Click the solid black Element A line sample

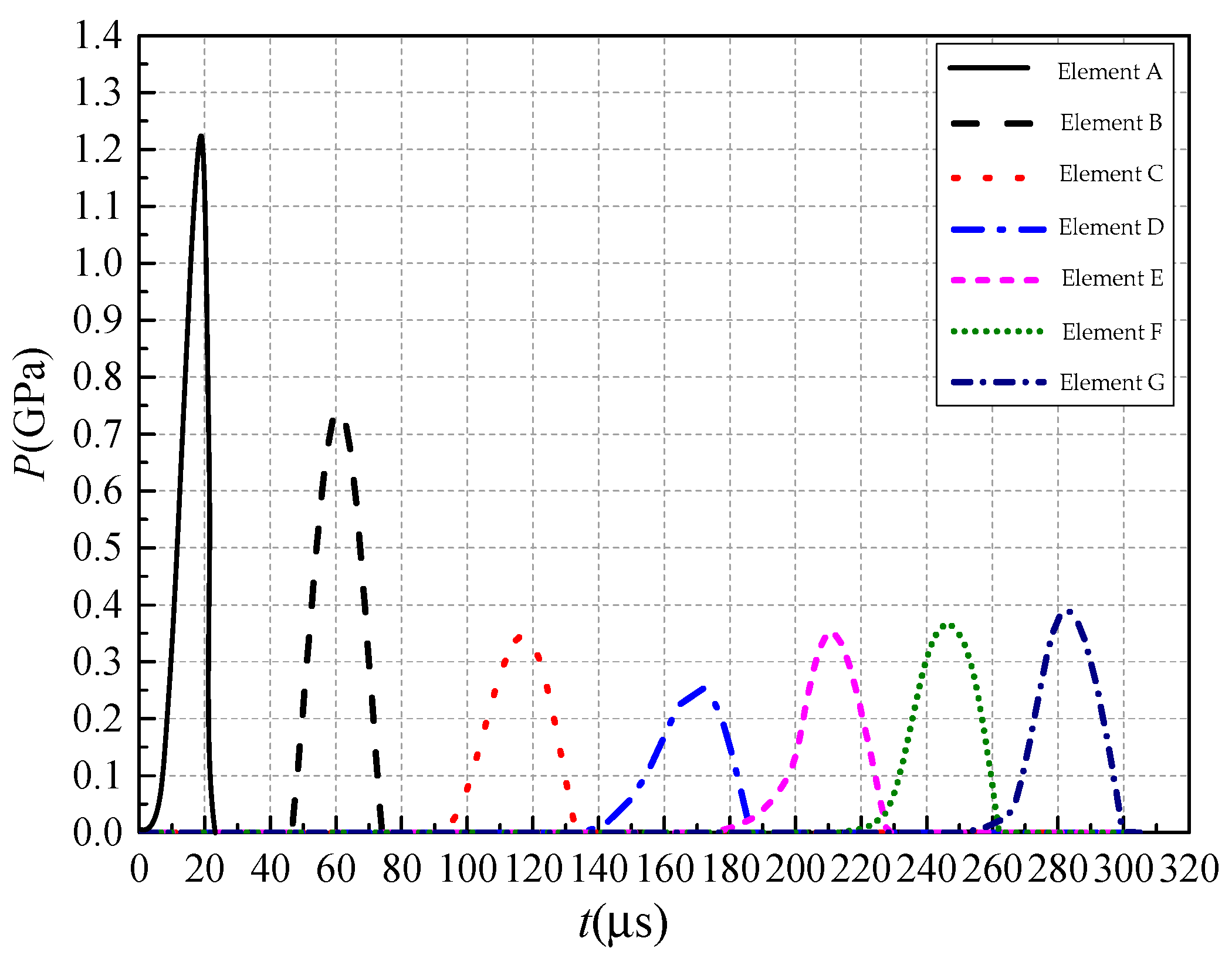tap(989, 68)
